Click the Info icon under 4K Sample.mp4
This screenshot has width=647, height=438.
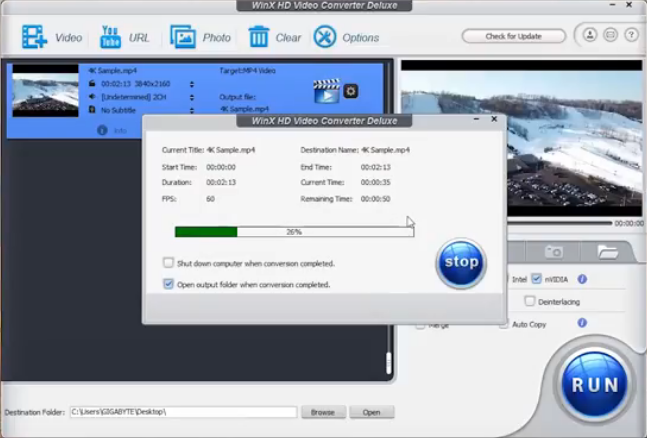pyautogui.click(x=102, y=130)
